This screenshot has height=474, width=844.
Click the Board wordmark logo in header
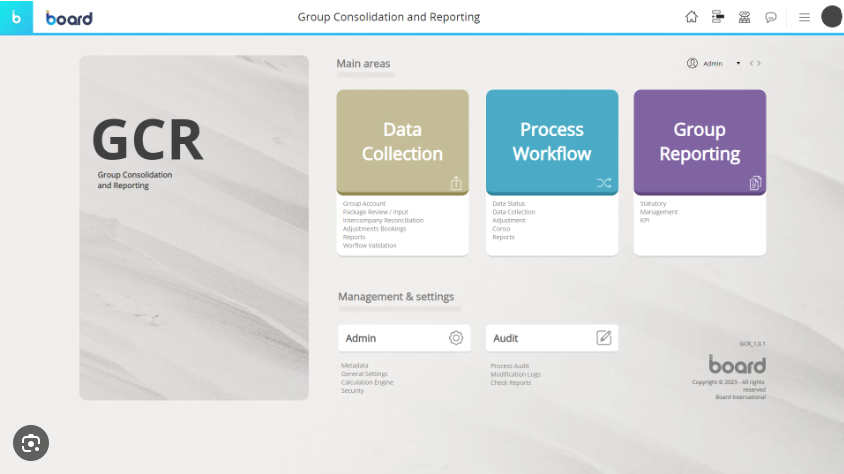(69, 18)
